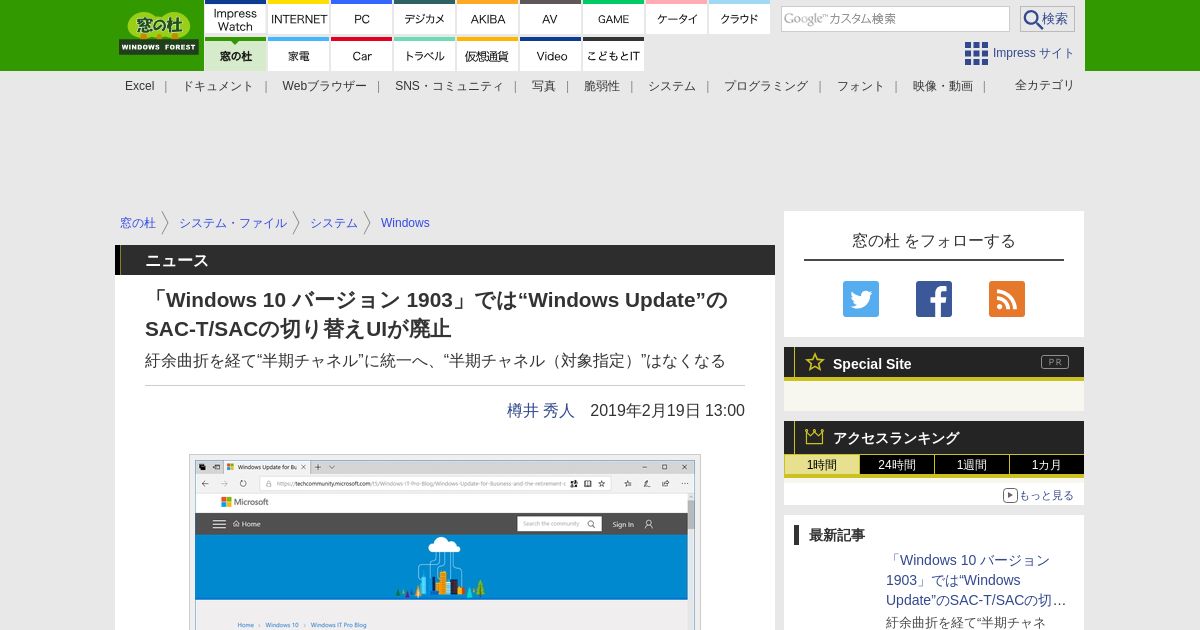The height and width of the screenshot is (630, 1200).
Task: Switch to the トラベル tab
Action: point(425,55)
